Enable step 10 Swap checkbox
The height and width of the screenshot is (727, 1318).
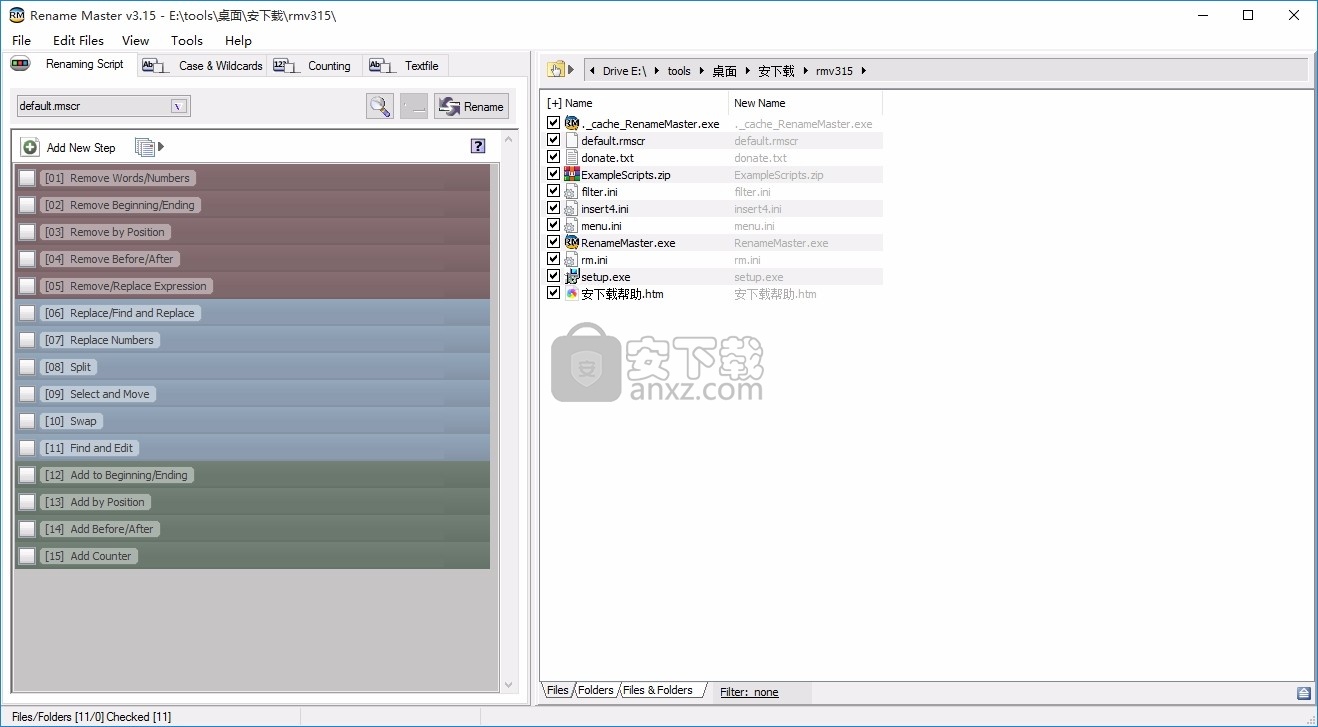click(27, 421)
